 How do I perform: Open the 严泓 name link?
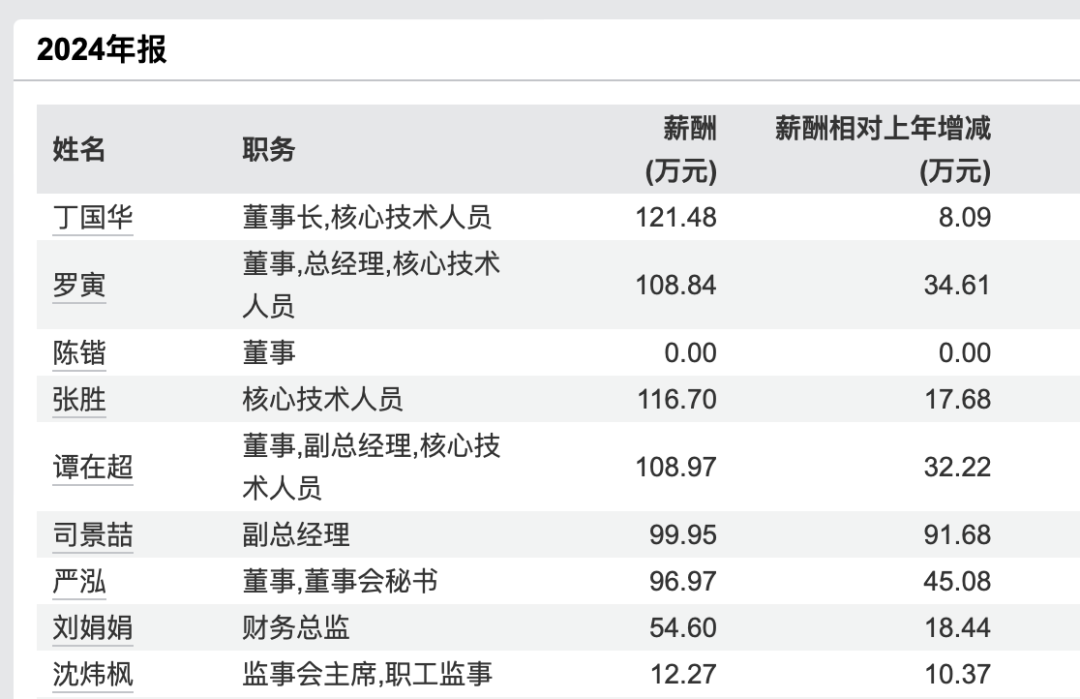click(79, 581)
